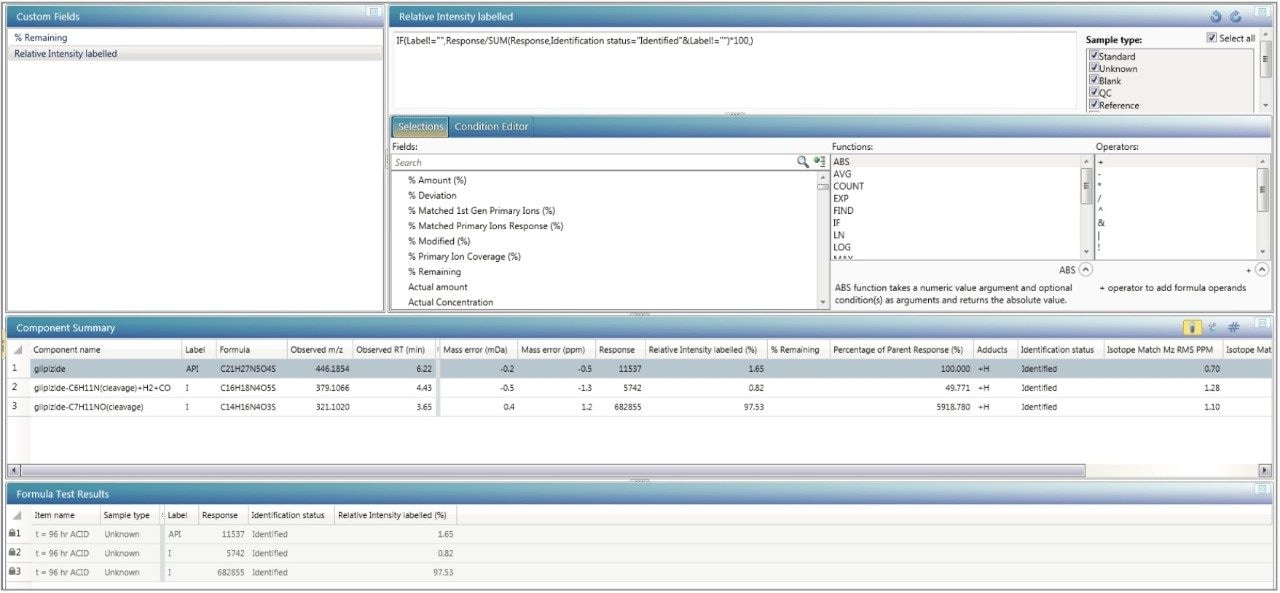Uncheck the Standard sample type

1094,56
